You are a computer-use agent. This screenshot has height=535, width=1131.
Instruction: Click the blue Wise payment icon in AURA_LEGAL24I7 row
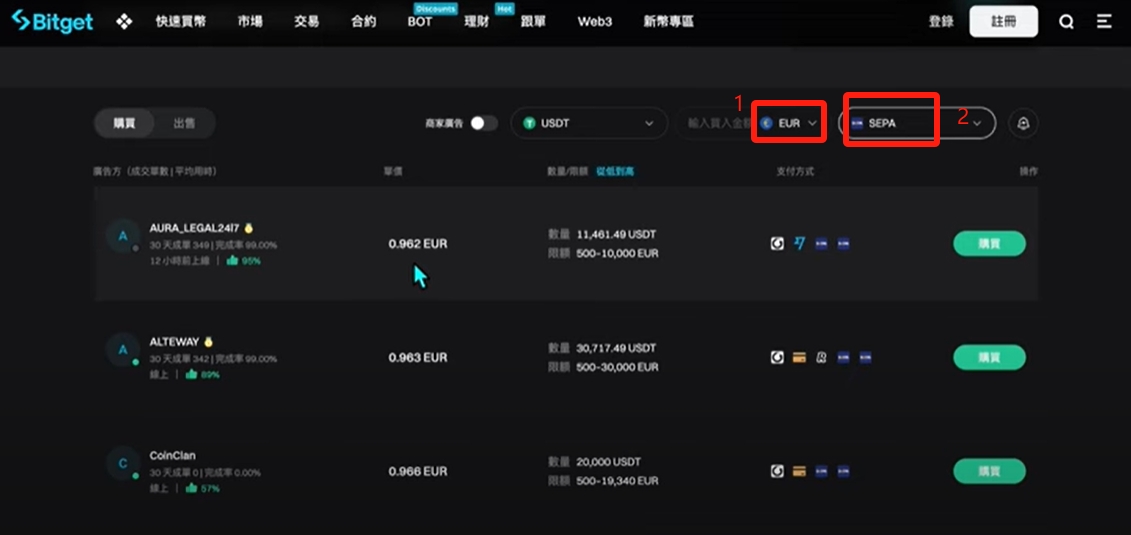tap(798, 244)
